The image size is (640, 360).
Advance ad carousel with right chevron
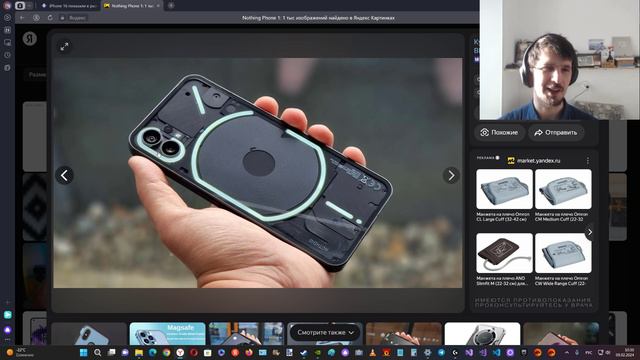tap(590, 232)
